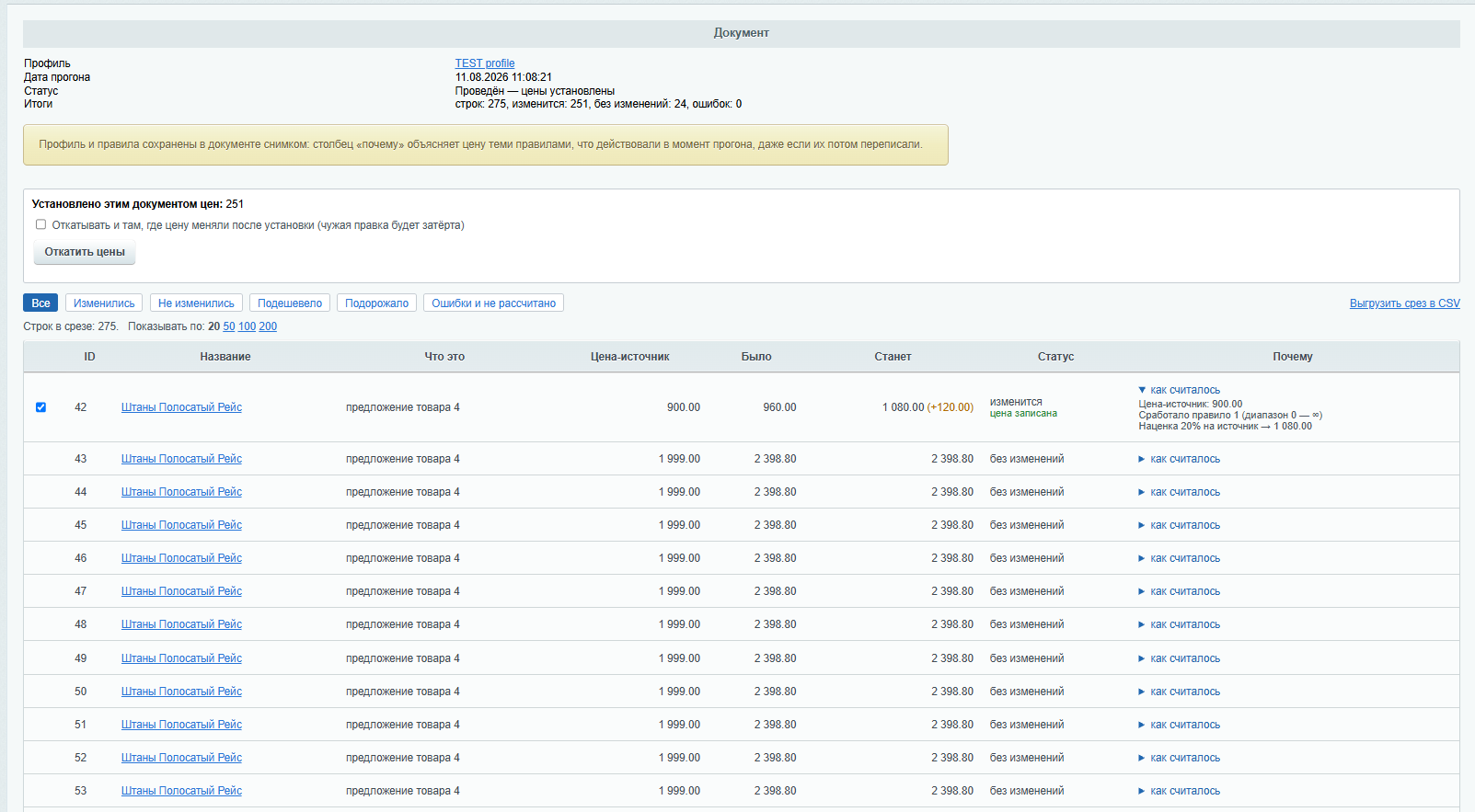Download the slice via Выгрузить срез в CSV
The width and height of the screenshot is (1475, 812).
click(x=1404, y=303)
